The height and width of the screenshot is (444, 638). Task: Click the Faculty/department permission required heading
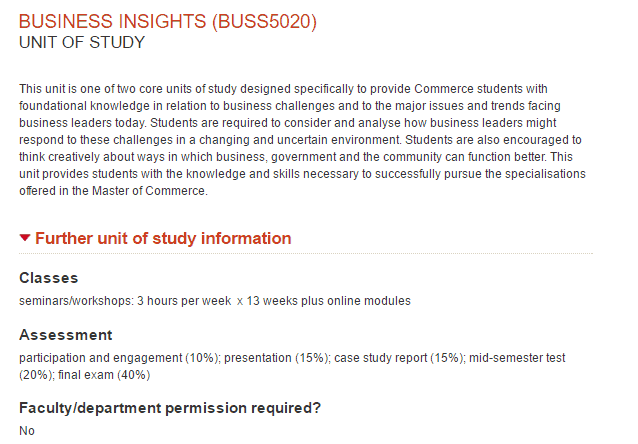coord(170,408)
